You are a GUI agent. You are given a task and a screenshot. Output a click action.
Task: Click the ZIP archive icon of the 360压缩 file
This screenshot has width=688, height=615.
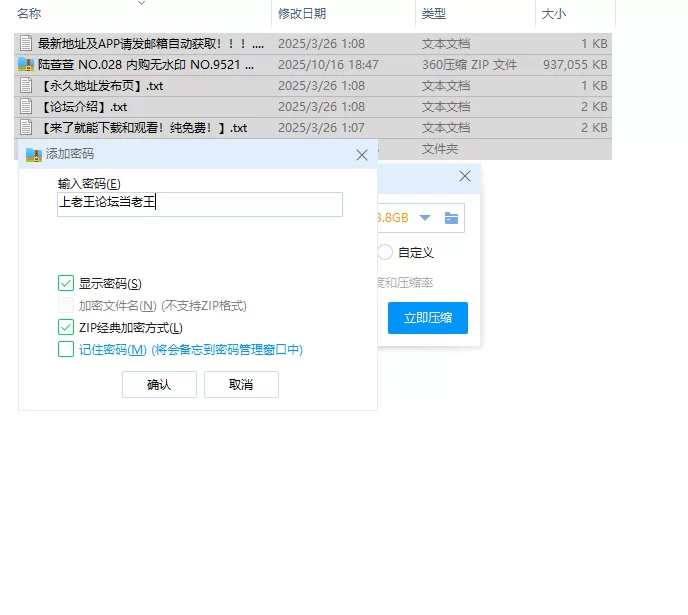tap(26, 65)
